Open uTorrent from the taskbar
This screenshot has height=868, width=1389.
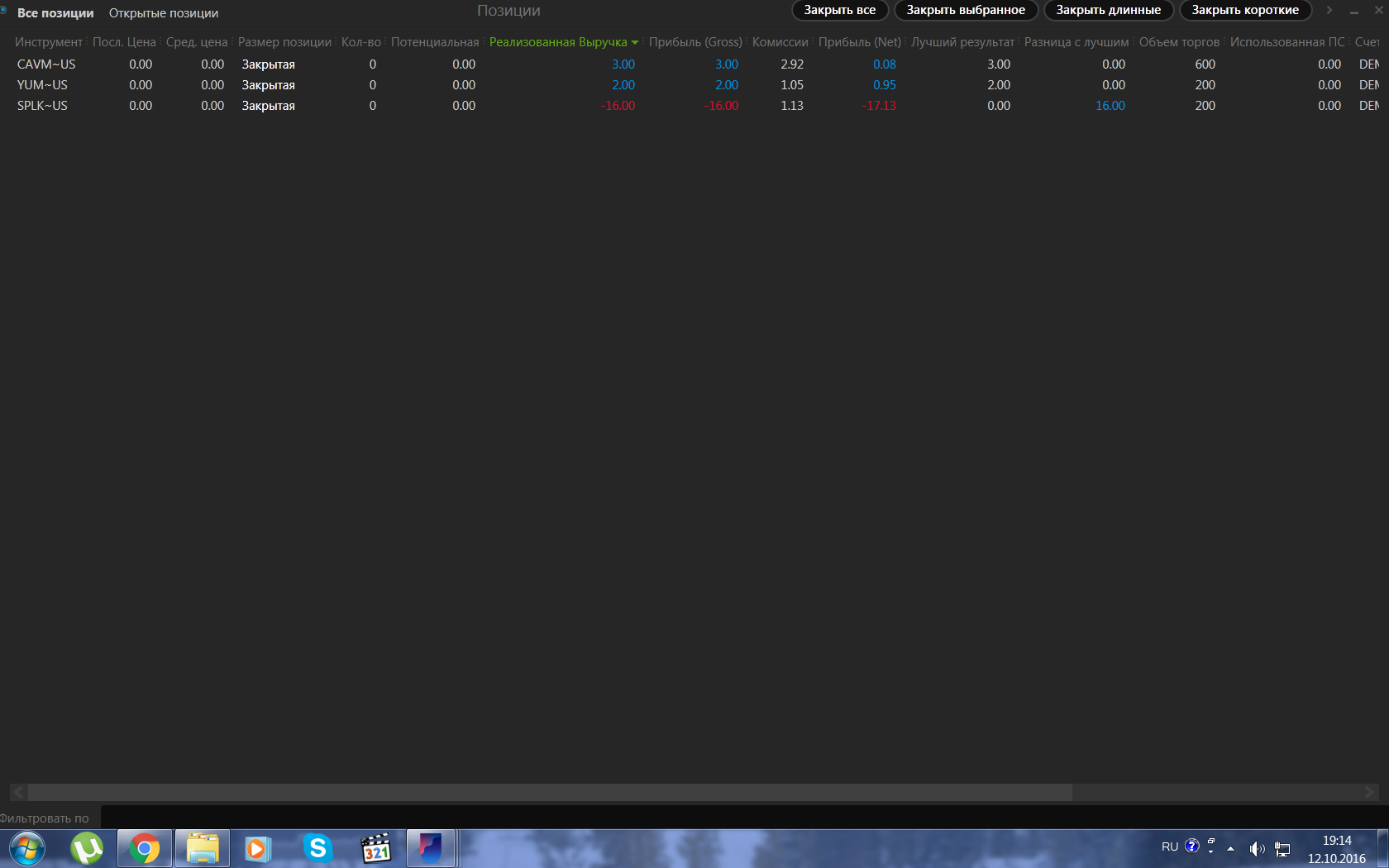click(87, 848)
